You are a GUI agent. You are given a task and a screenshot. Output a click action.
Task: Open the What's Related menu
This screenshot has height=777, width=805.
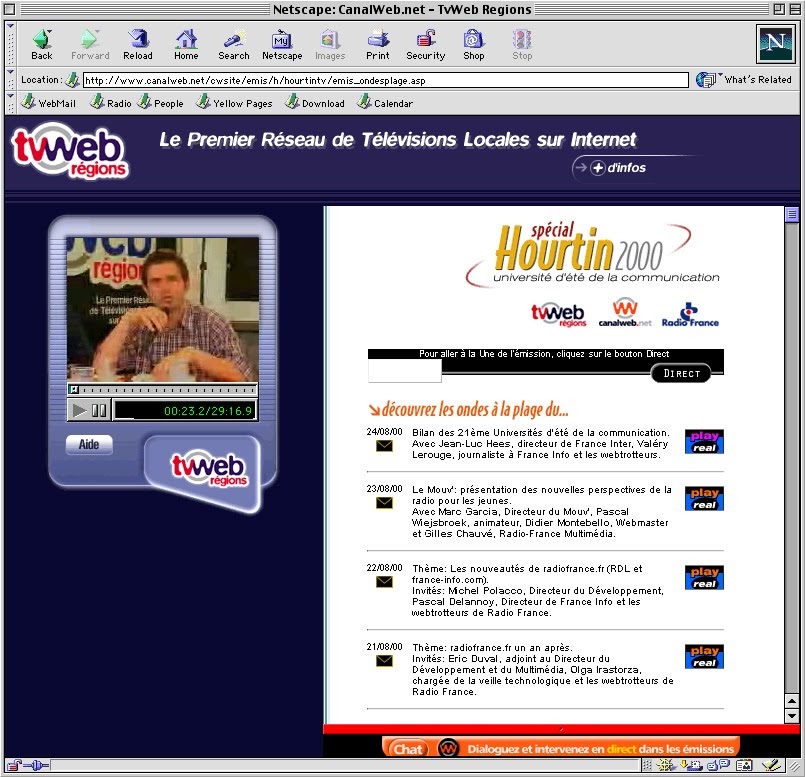744,80
